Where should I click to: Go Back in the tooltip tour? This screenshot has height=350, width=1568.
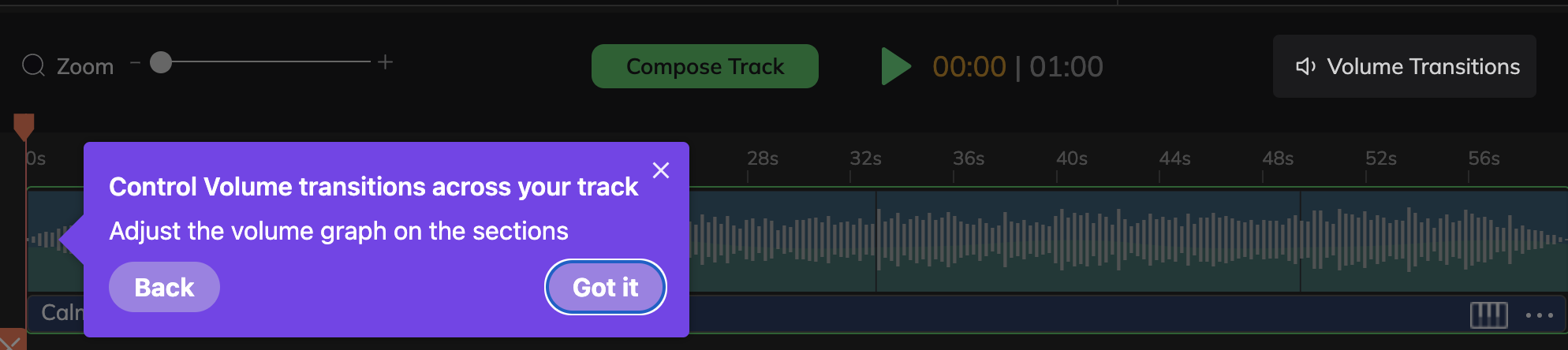tap(164, 287)
